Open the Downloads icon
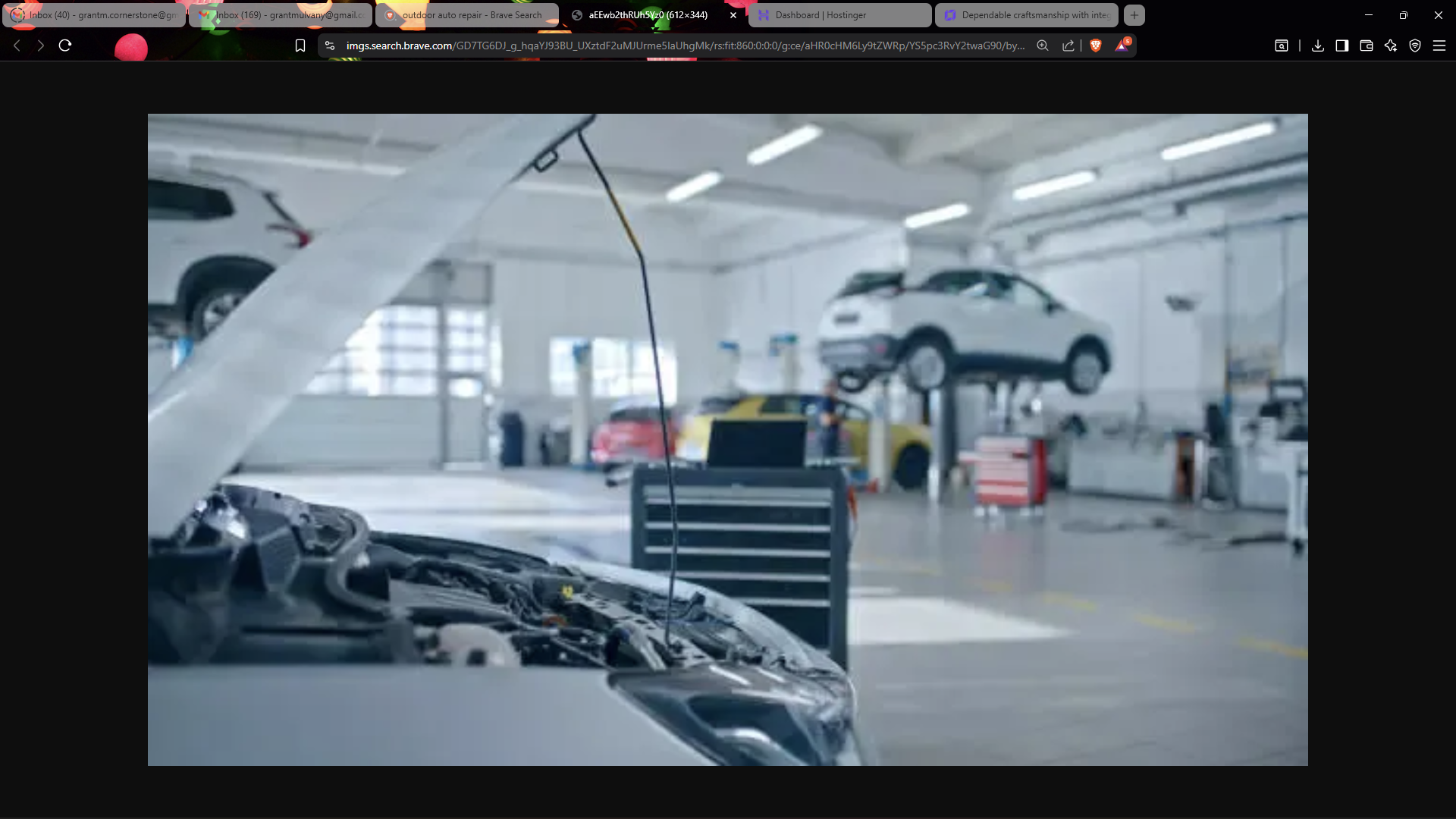The height and width of the screenshot is (819, 1456). pos(1318,45)
